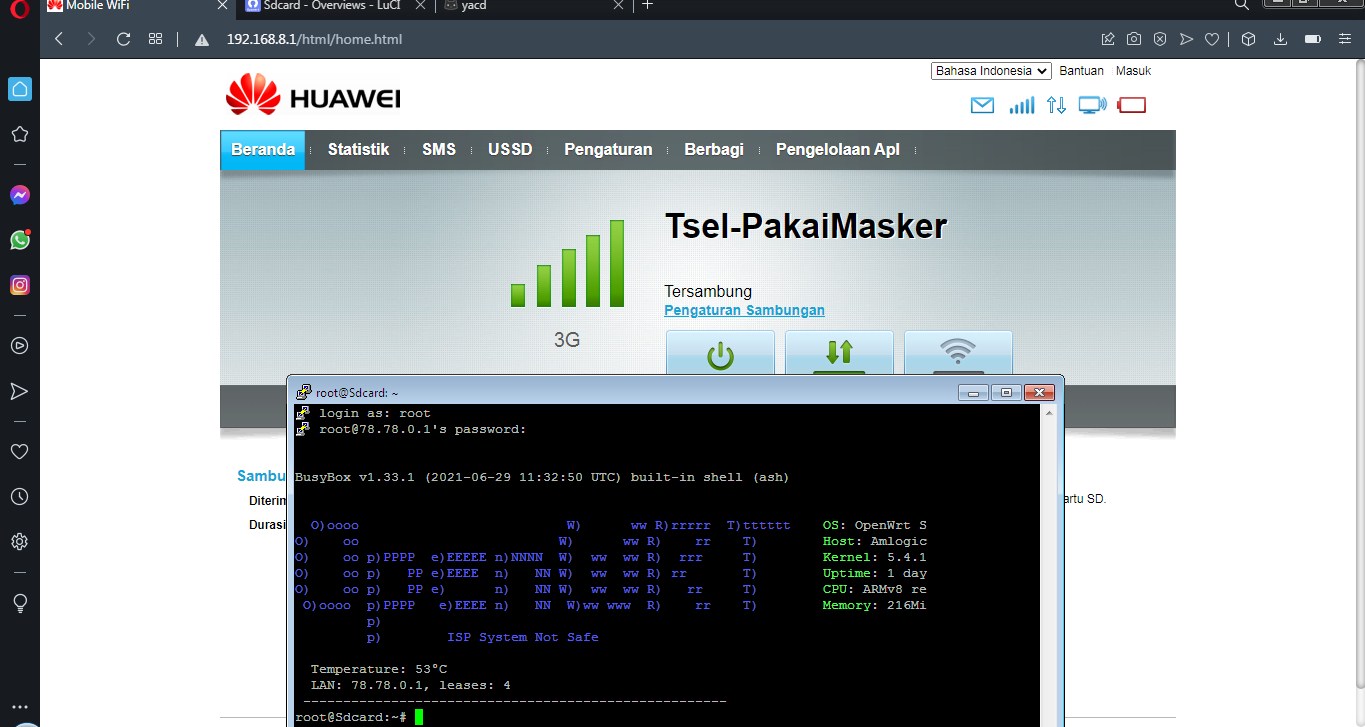Switch to the yacd browser tab
The image size is (1365, 727).
[x=532, y=6]
